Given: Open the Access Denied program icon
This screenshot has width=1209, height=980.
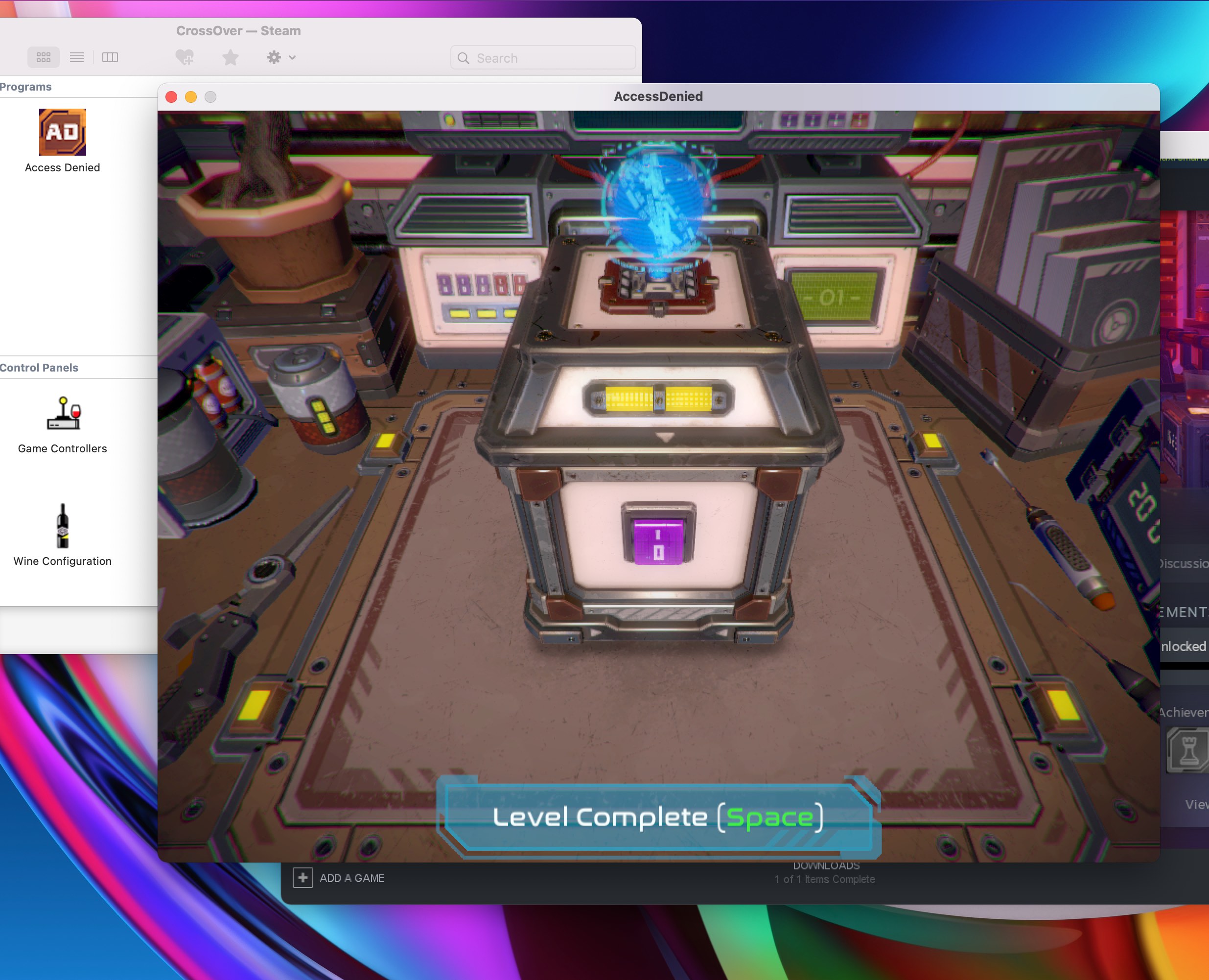Looking at the screenshot, I should [x=62, y=132].
